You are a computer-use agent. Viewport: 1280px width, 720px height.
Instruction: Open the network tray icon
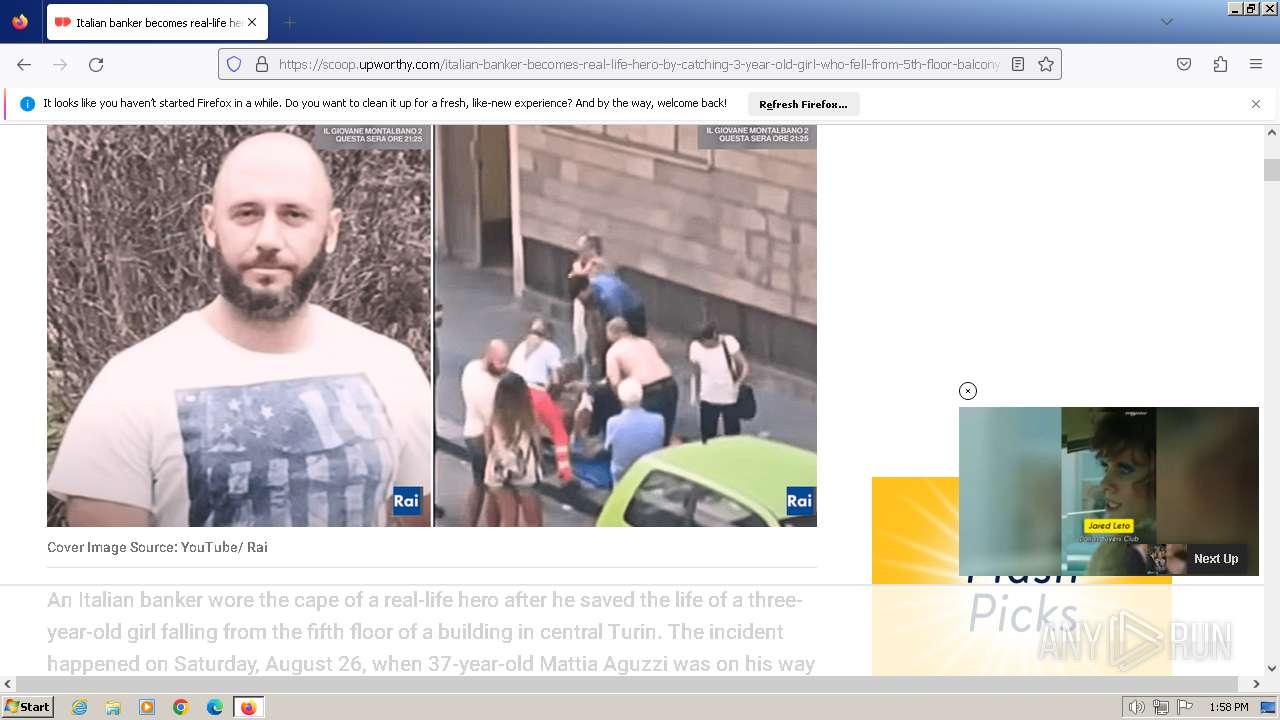(1161, 707)
